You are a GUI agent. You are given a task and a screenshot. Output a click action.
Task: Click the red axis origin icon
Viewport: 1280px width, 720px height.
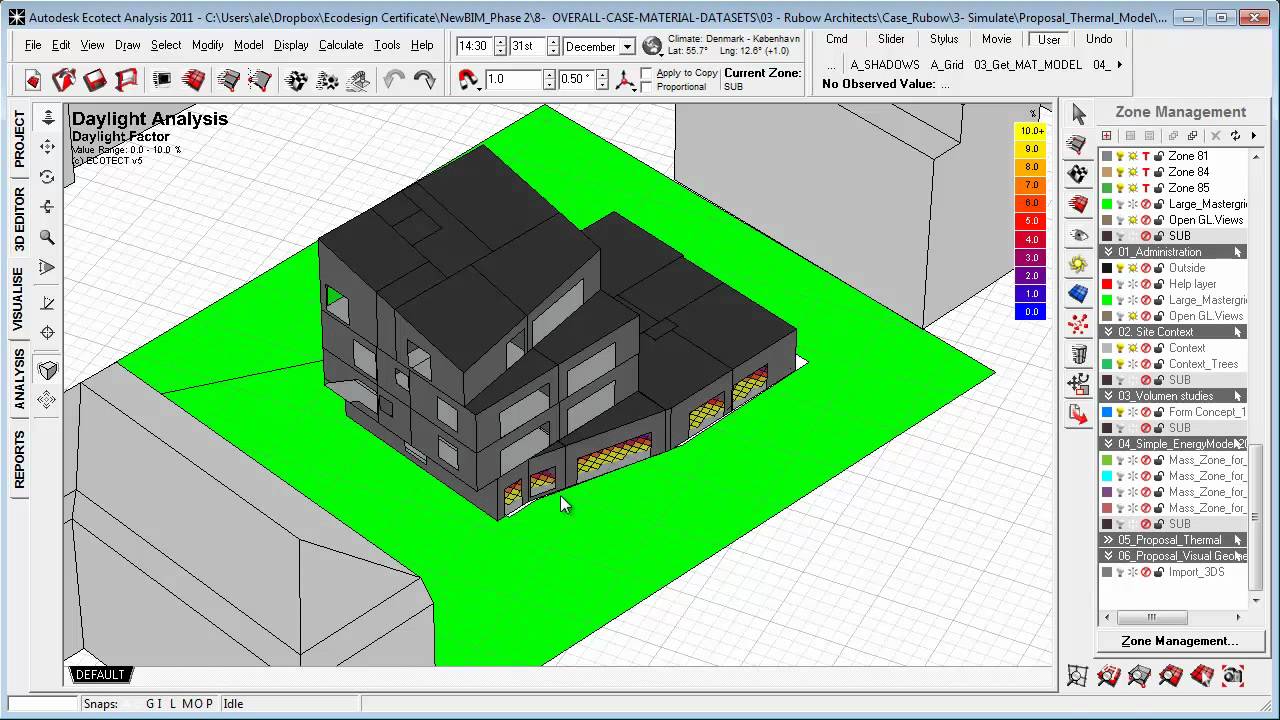pyautogui.click(x=626, y=80)
